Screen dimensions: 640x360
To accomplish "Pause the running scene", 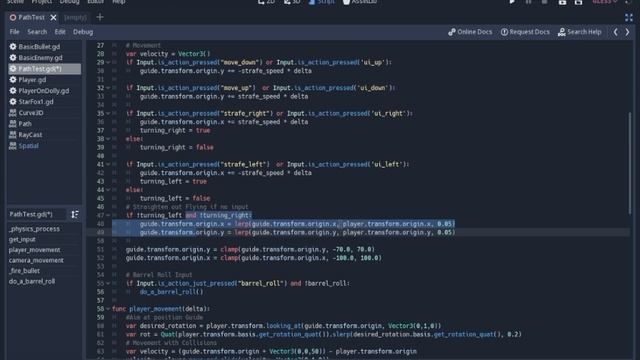I will click(529, 2).
